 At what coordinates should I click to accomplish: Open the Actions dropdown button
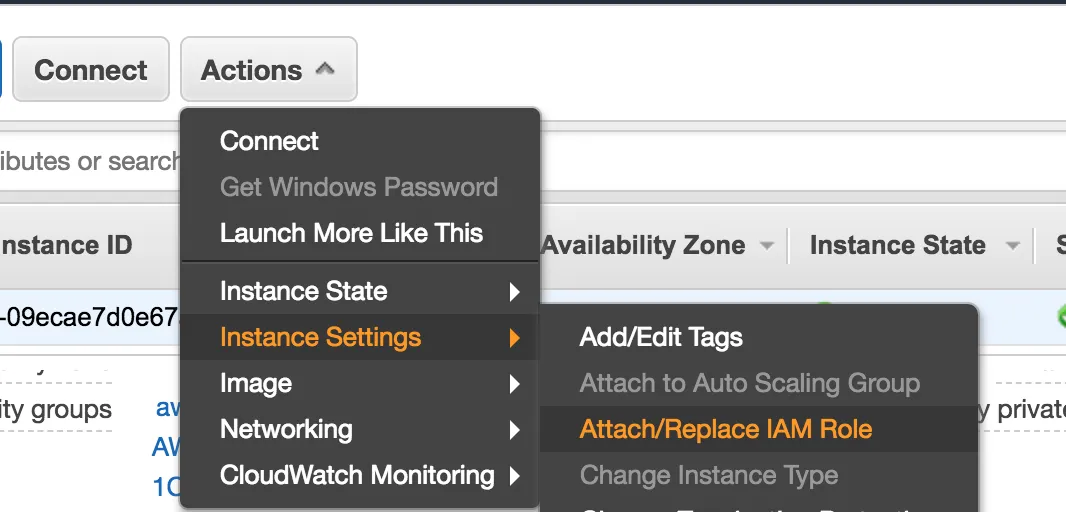(x=268, y=70)
